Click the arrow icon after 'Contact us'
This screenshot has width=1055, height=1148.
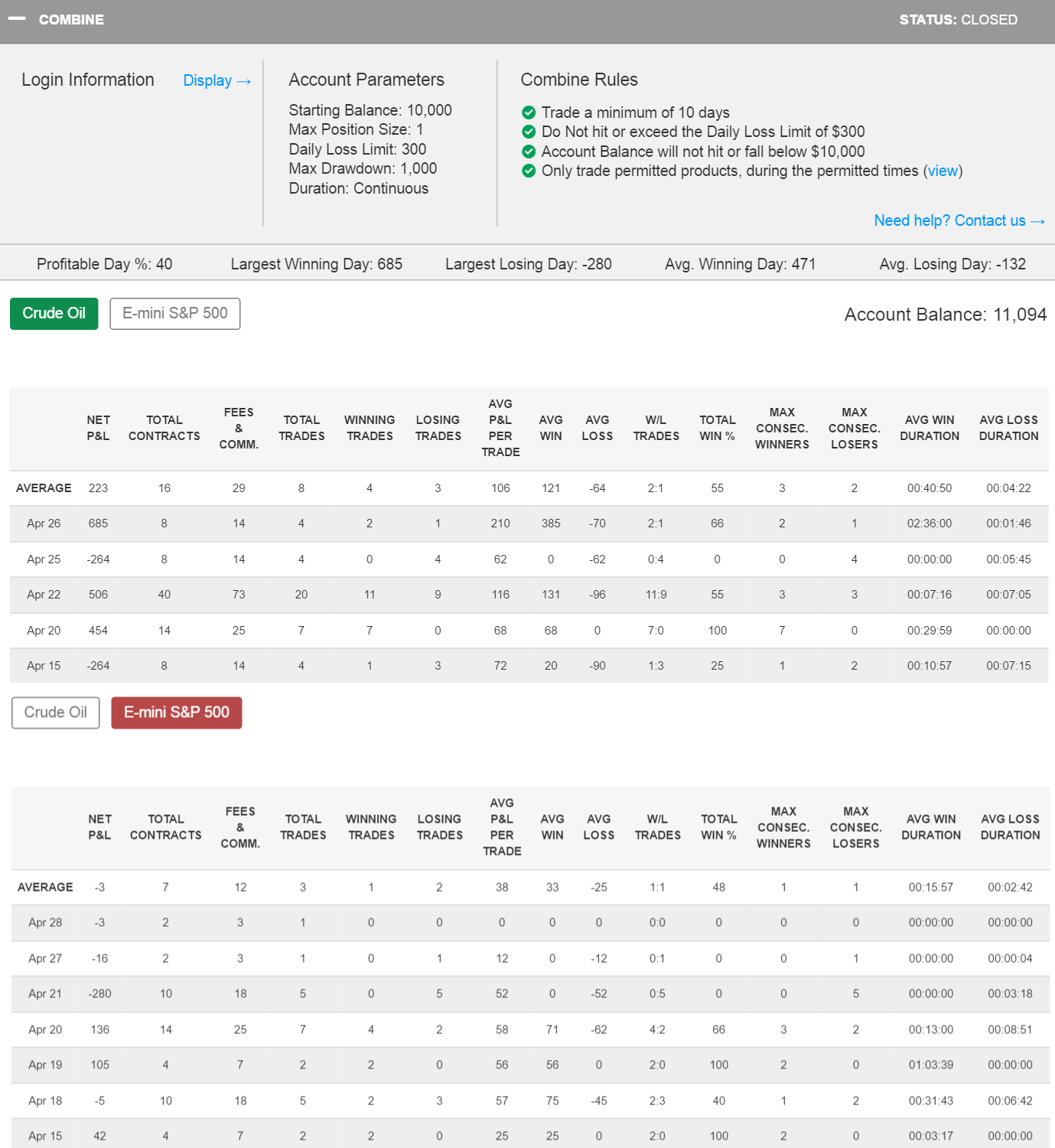1037,221
